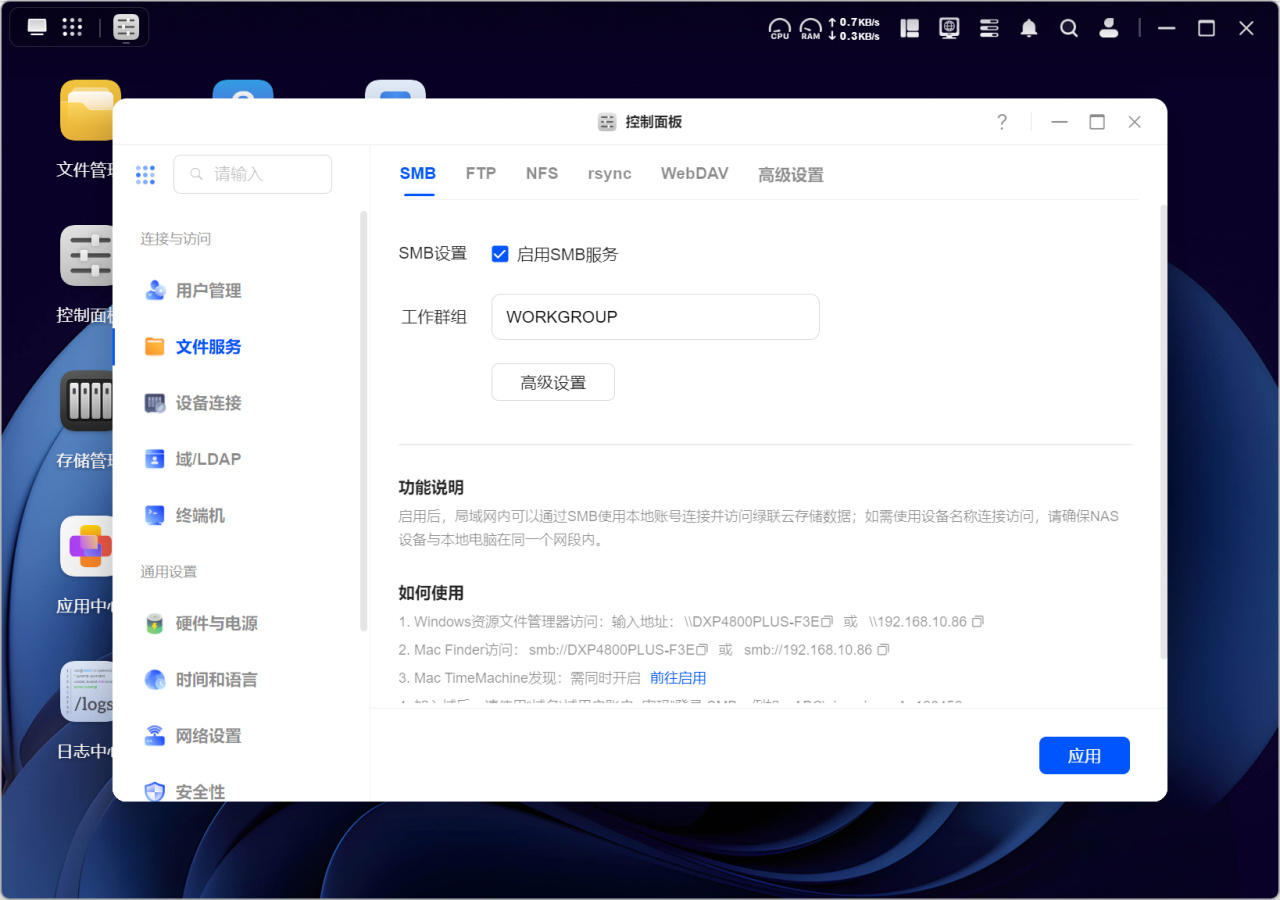Open the 高级设置 tab
Viewport: 1280px width, 900px height.
pyautogui.click(x=791, y=175)
